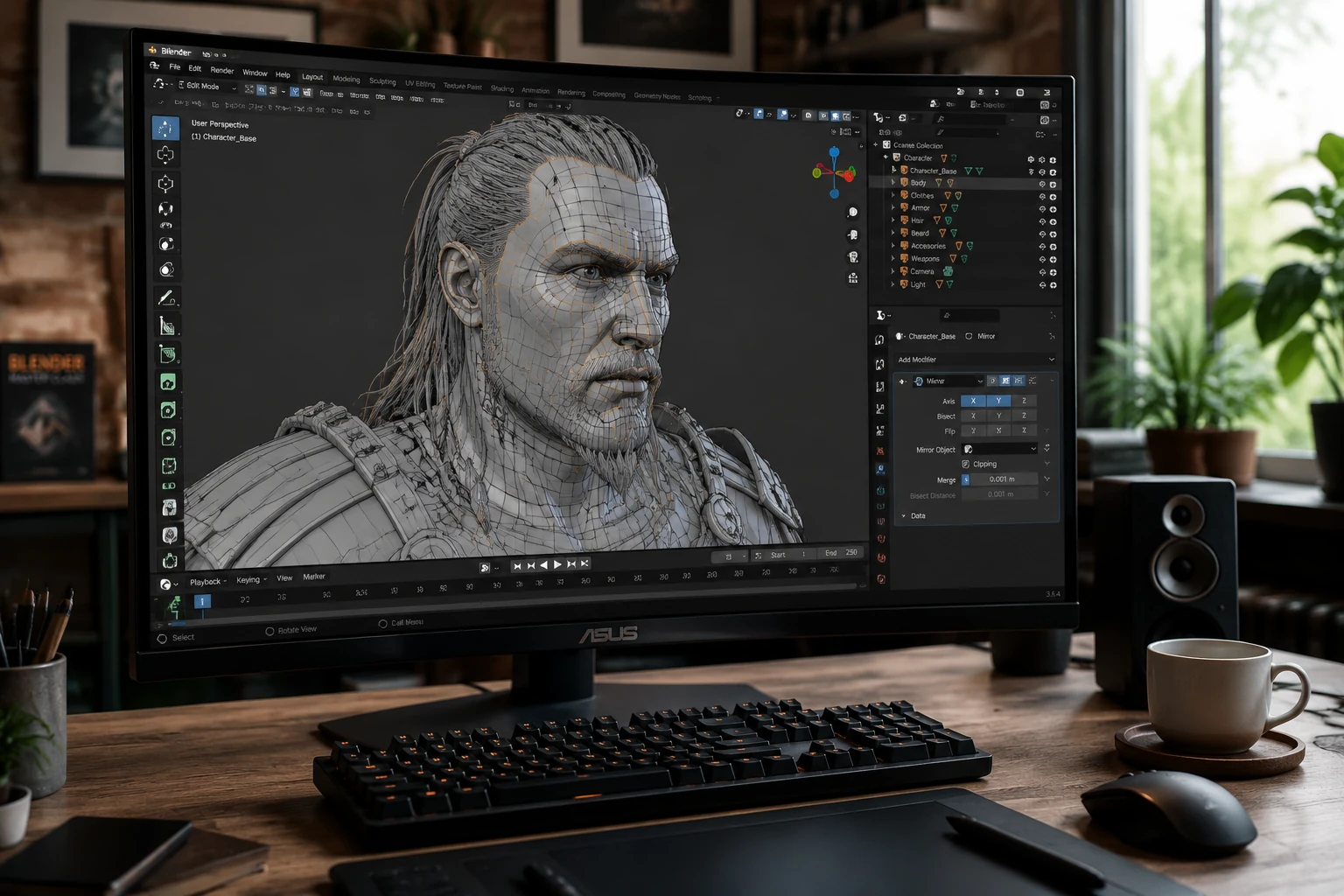Viewport: 1344px width, 896px height.
Task: Click the Camera object data icon in outliner
Action: pyautogui.click(x=948, y=271)
